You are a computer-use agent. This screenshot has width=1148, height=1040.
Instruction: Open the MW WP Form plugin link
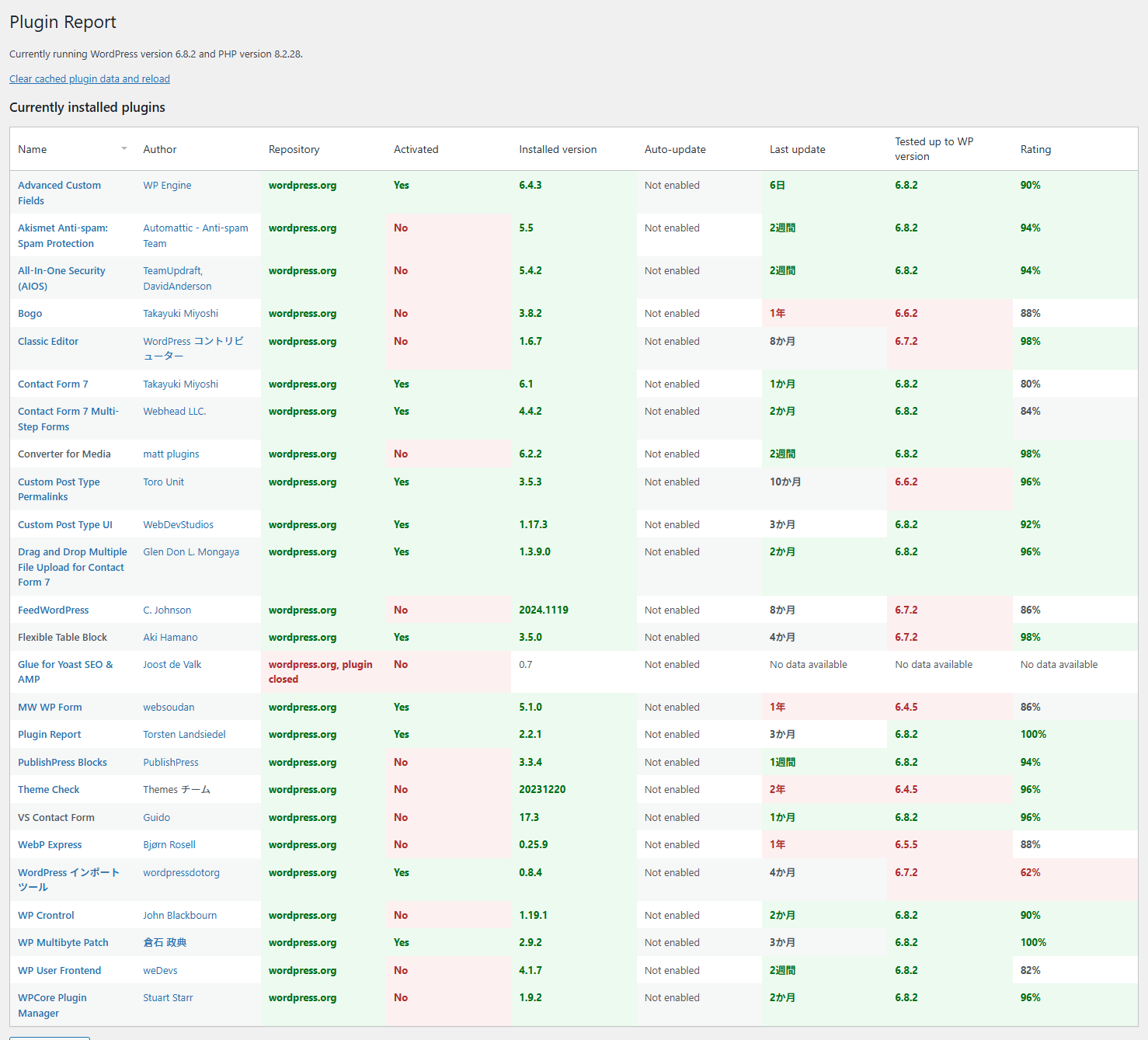(x=50, y=707)
